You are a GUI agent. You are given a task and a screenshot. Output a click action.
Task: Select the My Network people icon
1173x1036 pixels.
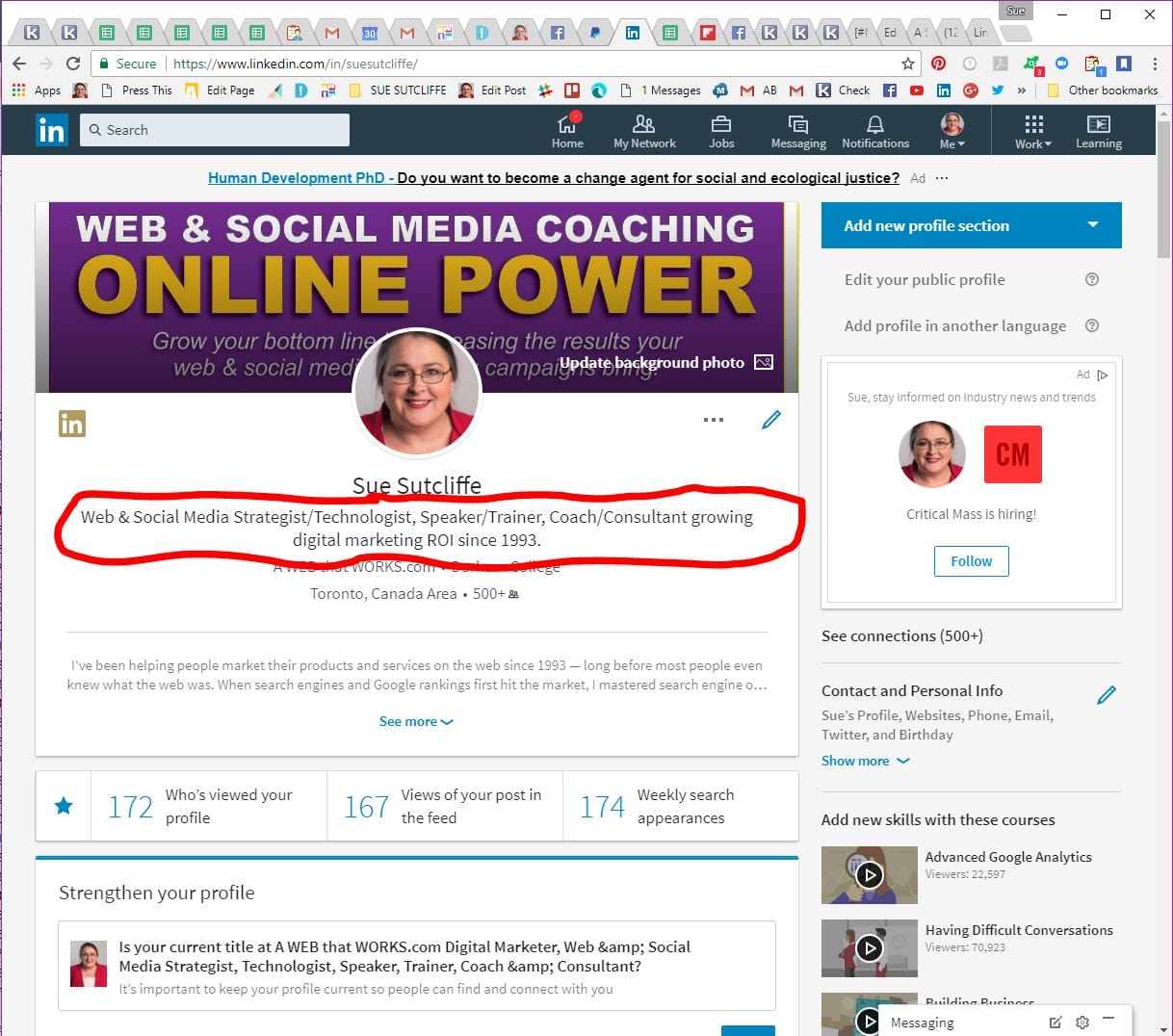point(643,124)
